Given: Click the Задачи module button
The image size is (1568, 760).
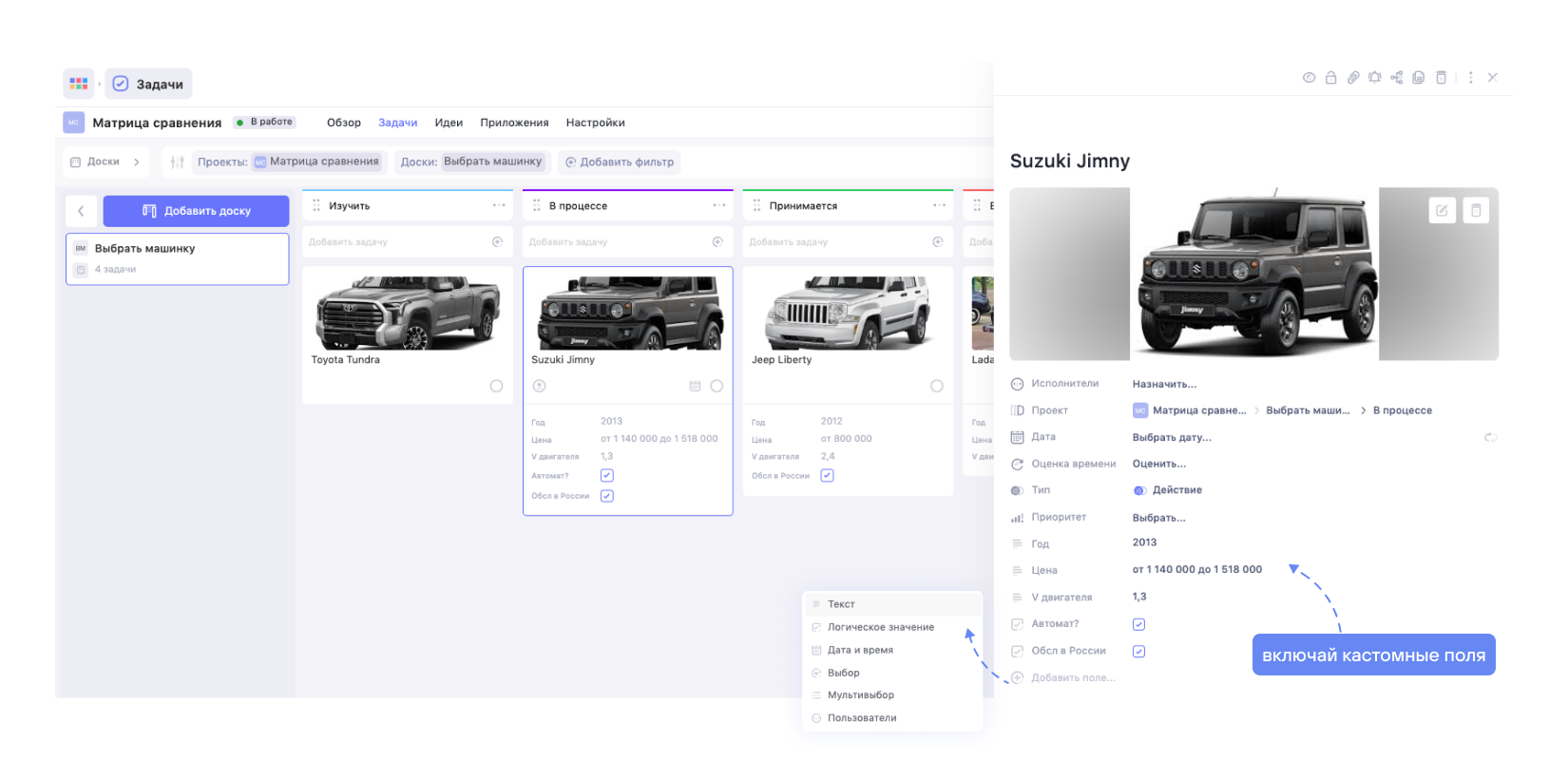Looking at the screenshot, I should pos(148,84).
